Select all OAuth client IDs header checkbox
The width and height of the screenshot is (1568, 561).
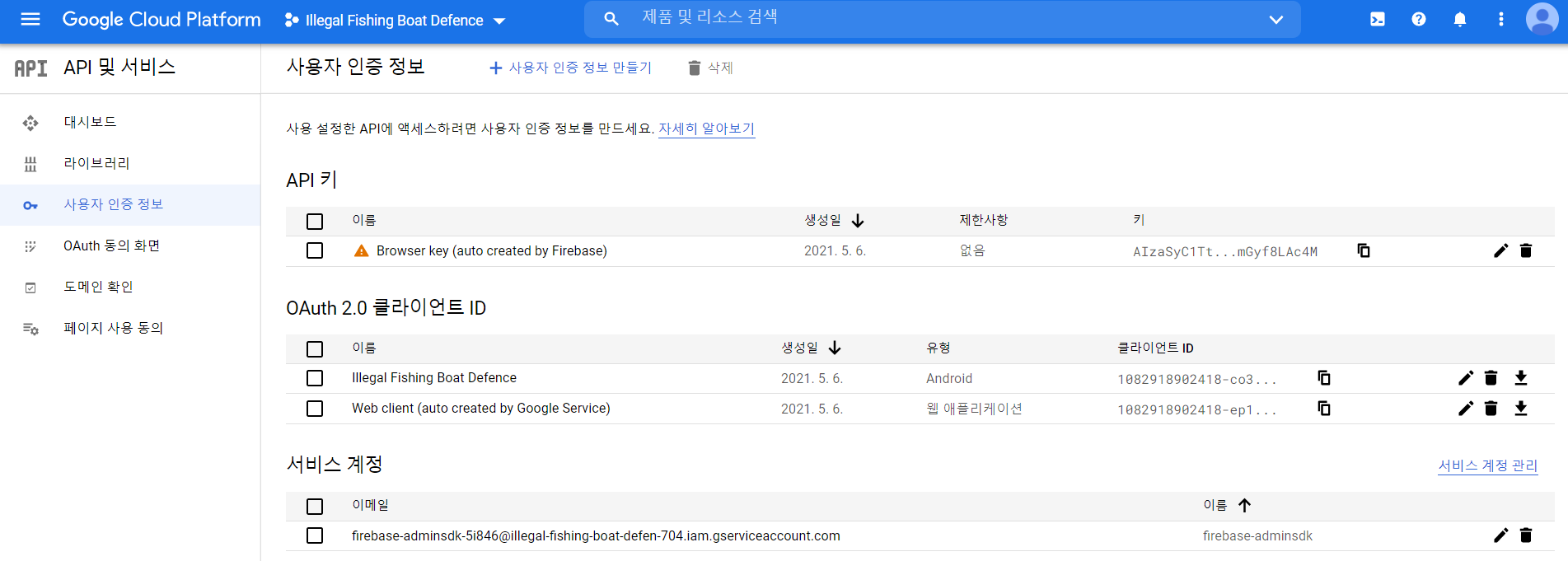pyautogui.click(x=315, y=349)
